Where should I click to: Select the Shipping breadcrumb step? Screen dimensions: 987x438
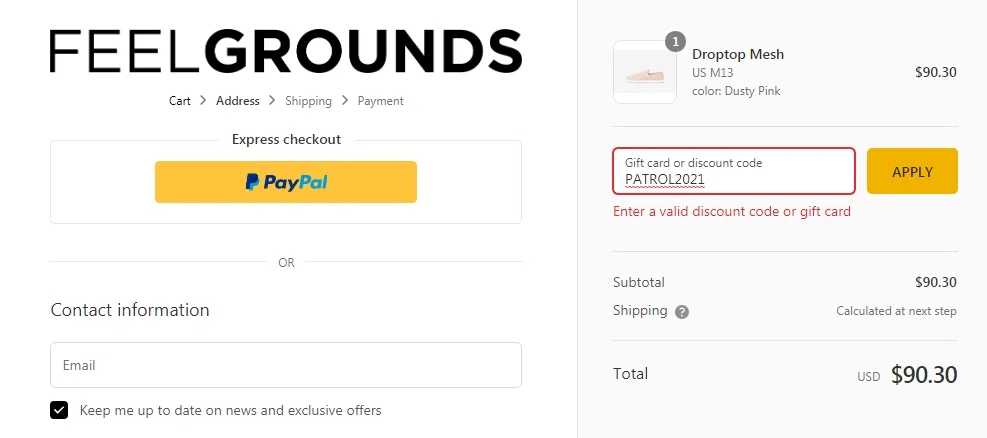(308, 101)
